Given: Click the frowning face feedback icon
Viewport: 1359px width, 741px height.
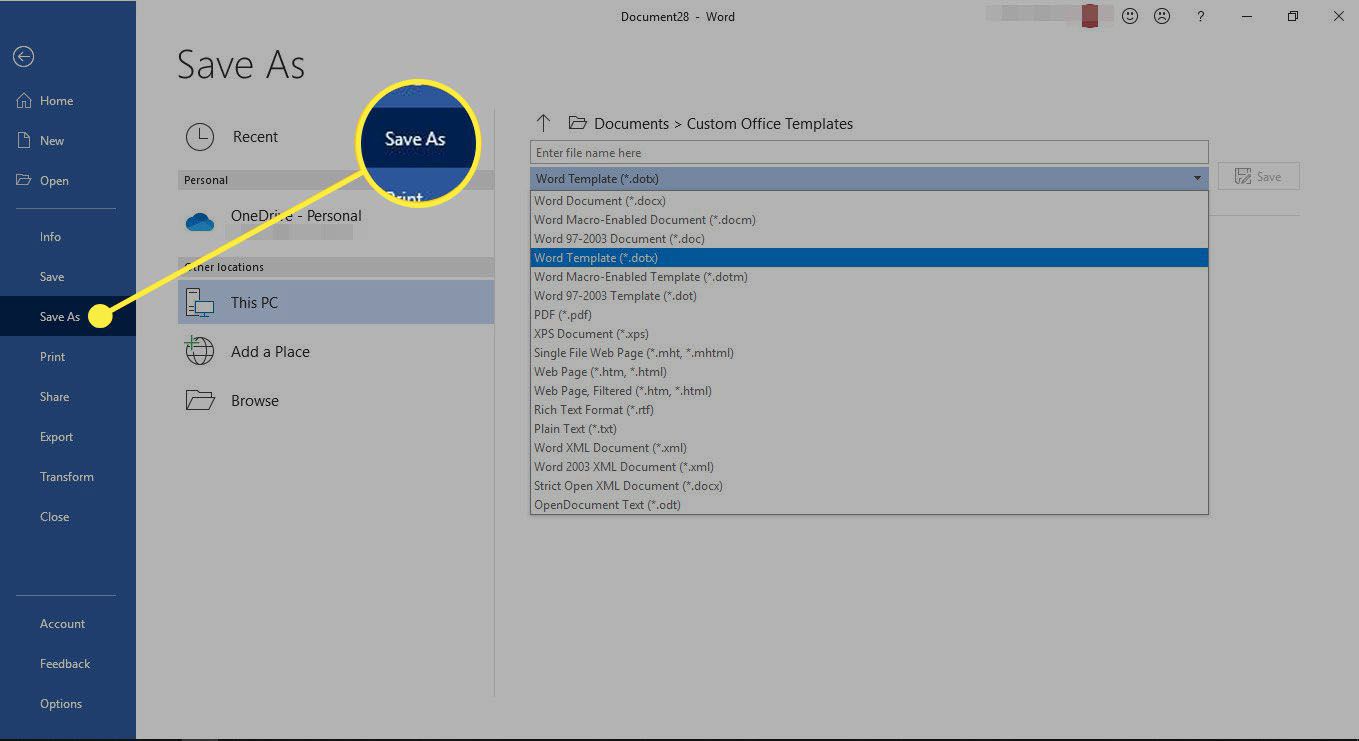Looking at the screenshot, I should tap(1162, 16).
